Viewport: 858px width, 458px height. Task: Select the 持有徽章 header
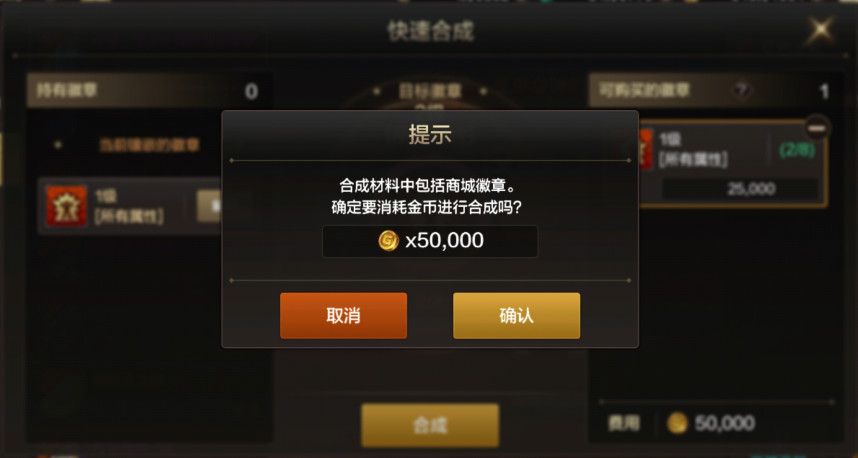click(x=149, y=90)
